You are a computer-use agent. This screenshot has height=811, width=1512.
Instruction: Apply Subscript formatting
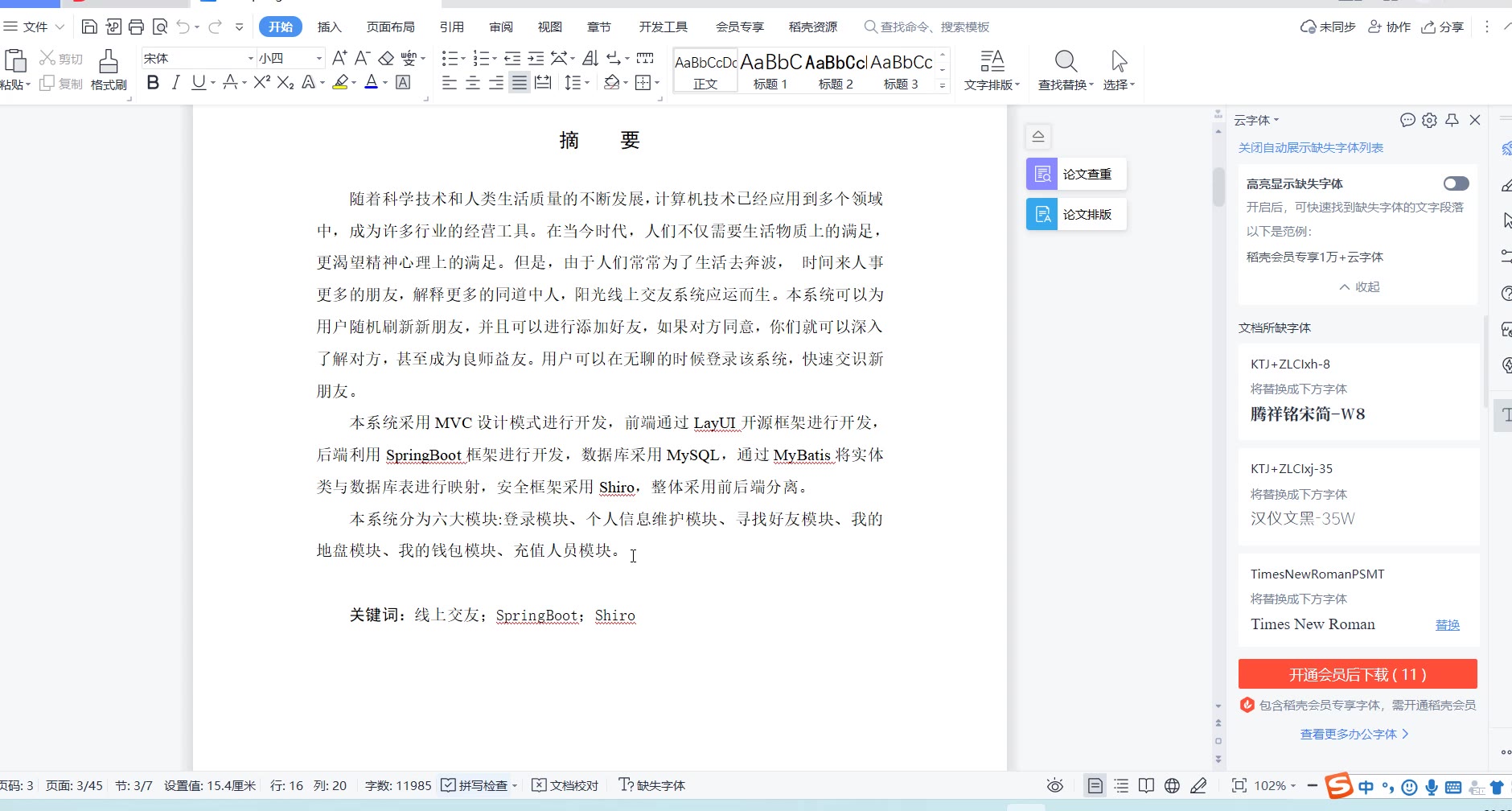[285, 82]
